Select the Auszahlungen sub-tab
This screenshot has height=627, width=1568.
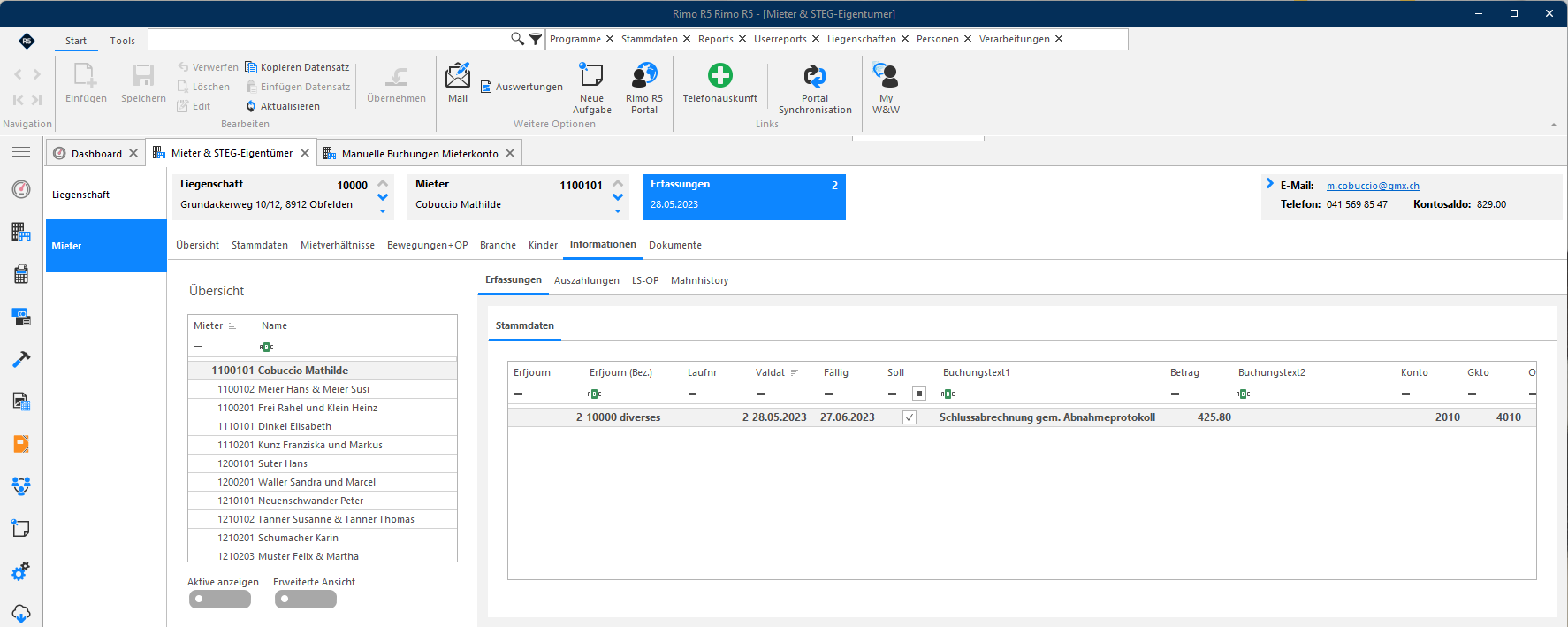point(587,280)
